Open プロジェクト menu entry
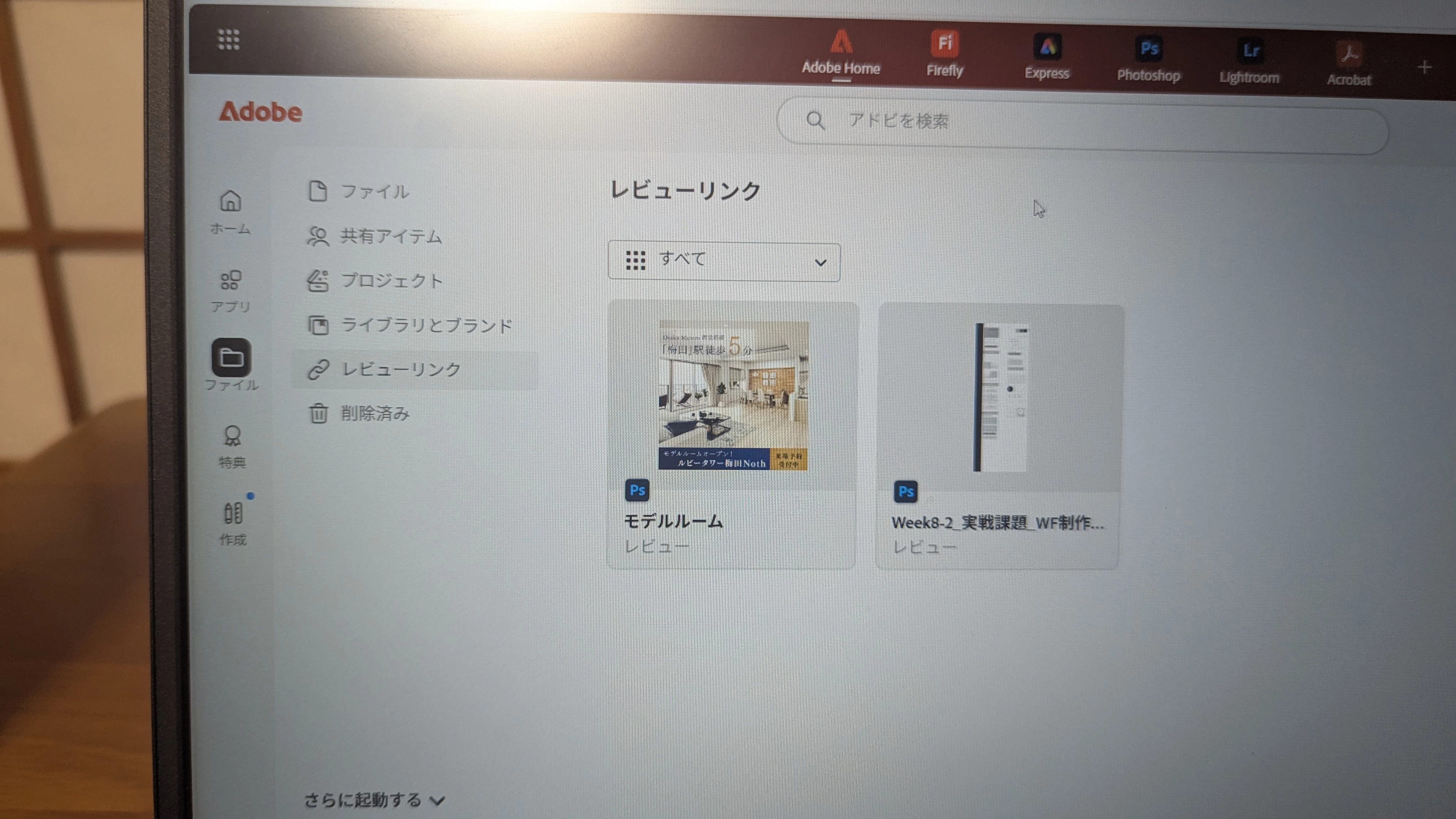Screen dimensions: 1456x819 (391, 281)
